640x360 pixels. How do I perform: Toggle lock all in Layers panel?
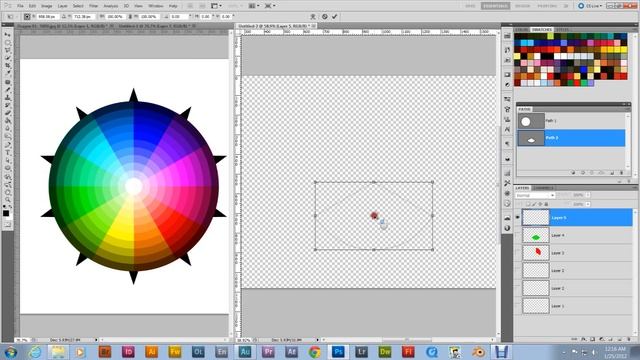click(546, 204)
